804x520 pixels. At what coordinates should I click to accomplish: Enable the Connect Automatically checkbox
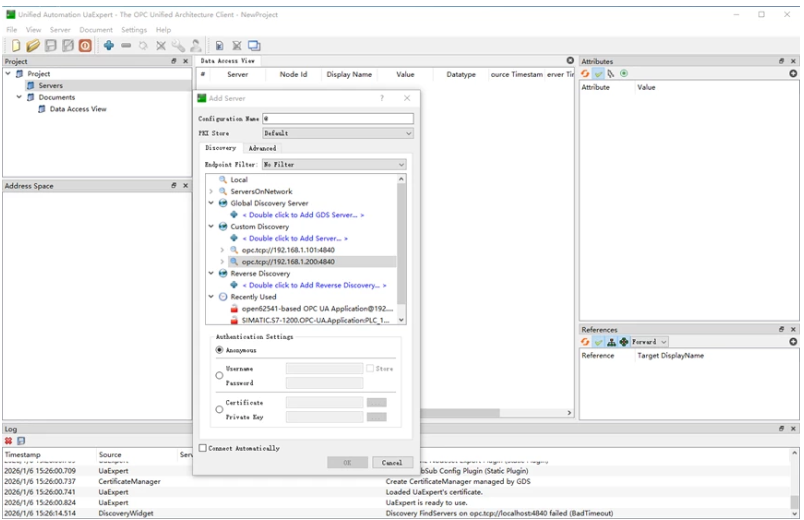click(x=203, y=448)
